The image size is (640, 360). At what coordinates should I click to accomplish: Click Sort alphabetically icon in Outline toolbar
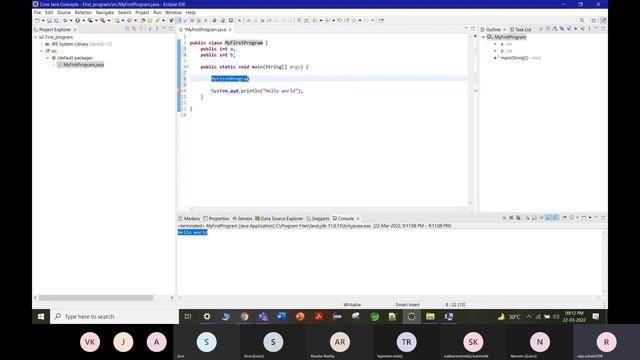pyautogui.click(x=555, y=29)
